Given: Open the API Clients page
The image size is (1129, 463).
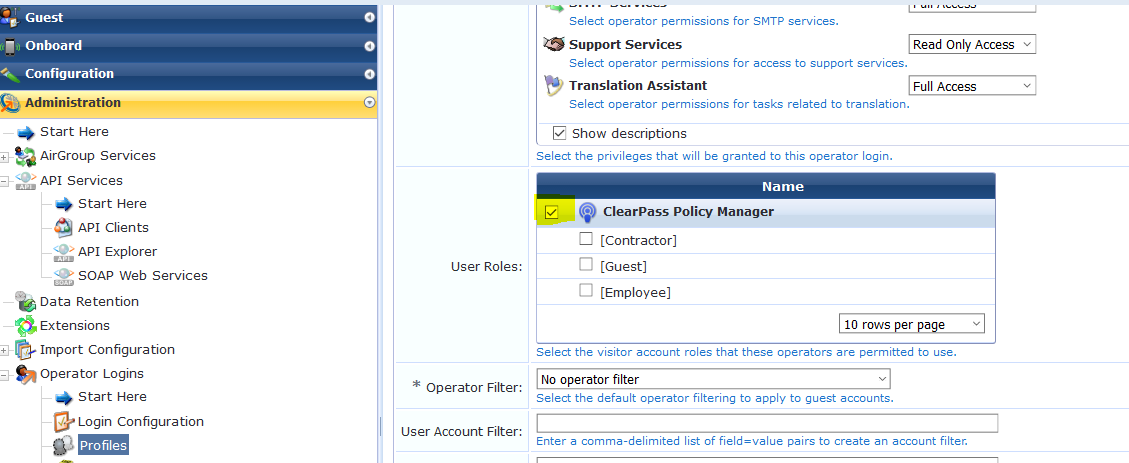Looking at the screenshot, I should pos(113,228).
